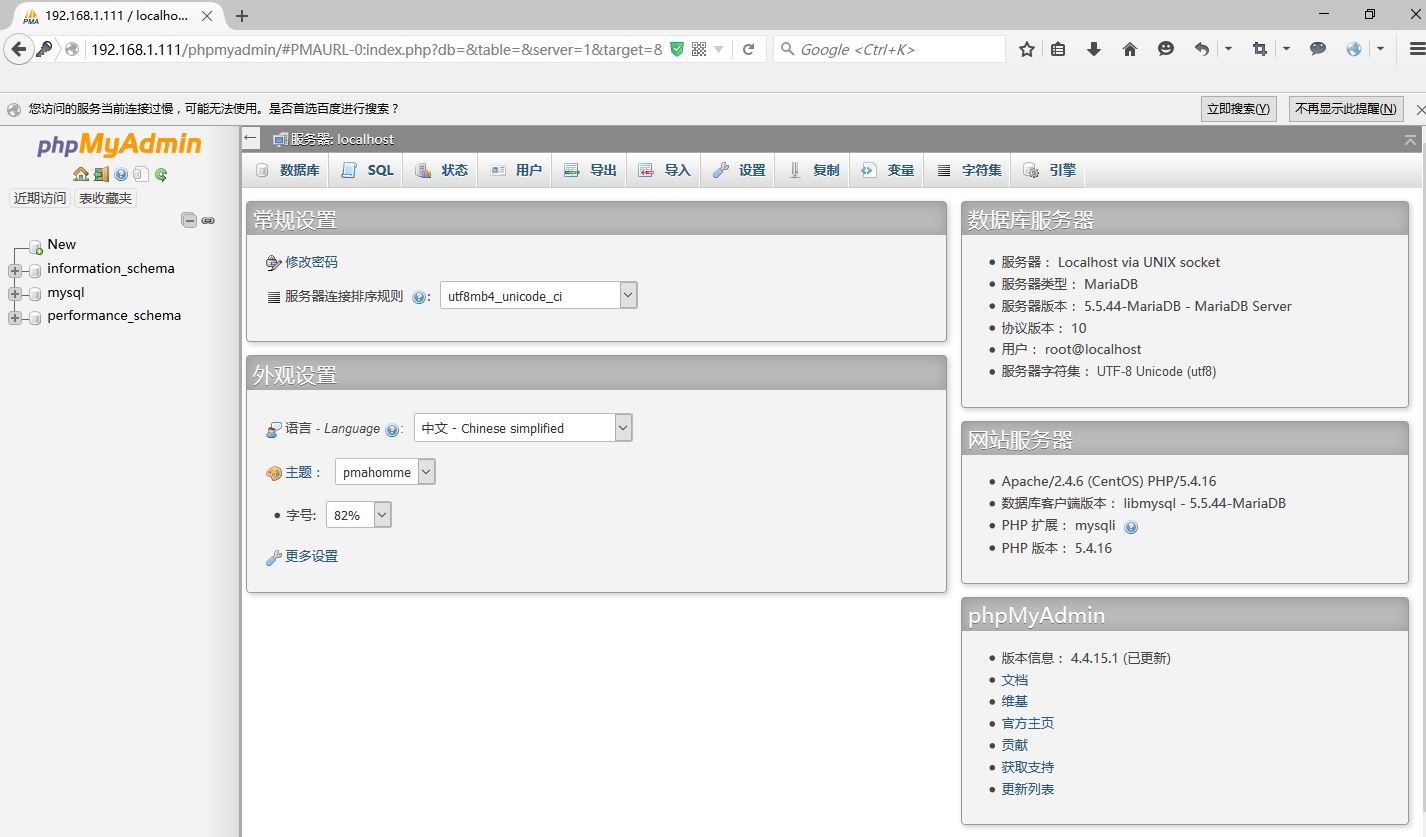Open the SQL query tab in the toolbar
1426x837 pixels.
pos(366,170)
